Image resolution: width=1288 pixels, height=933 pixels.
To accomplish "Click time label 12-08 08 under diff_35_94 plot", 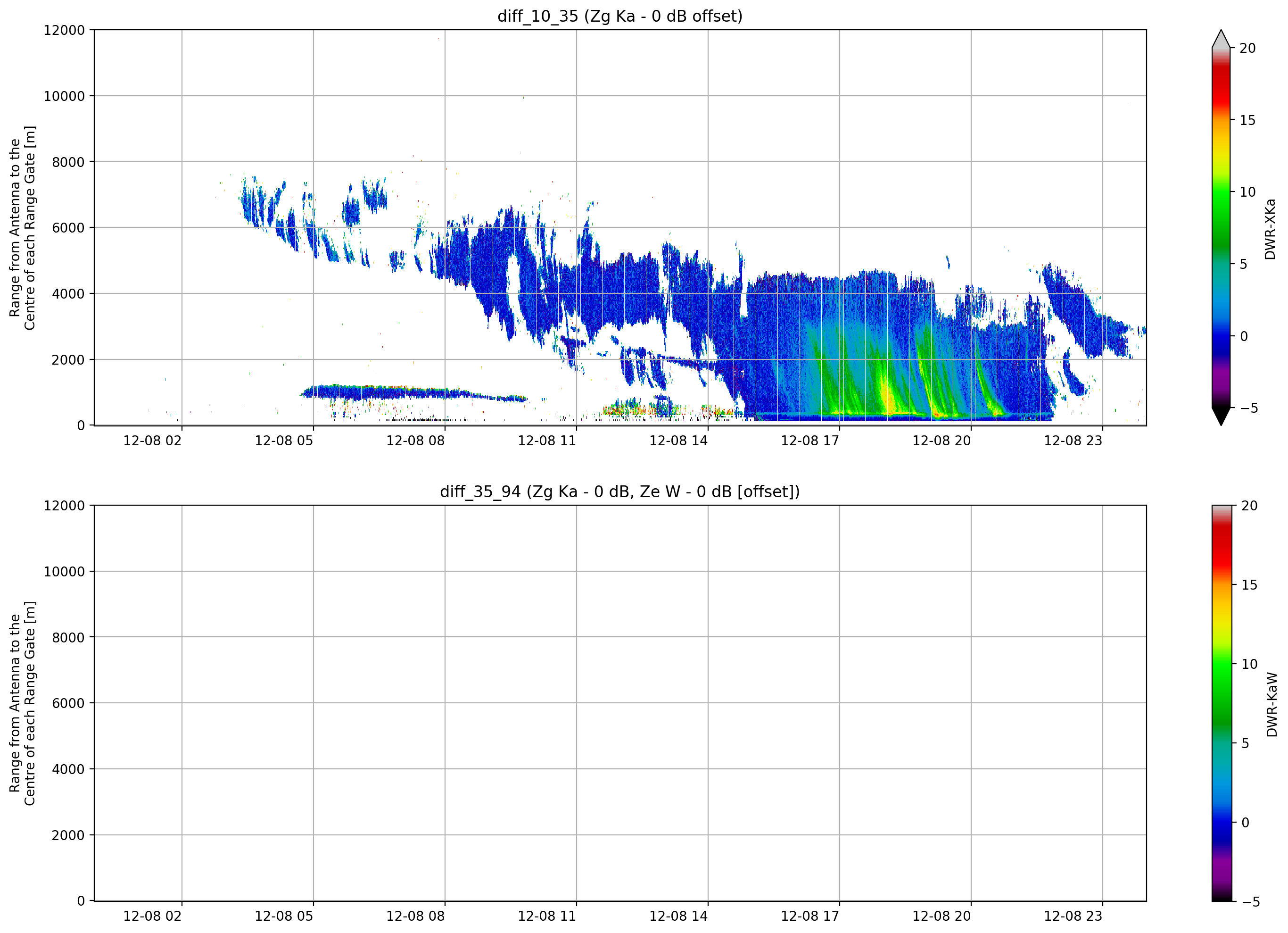I will point(416,916).
